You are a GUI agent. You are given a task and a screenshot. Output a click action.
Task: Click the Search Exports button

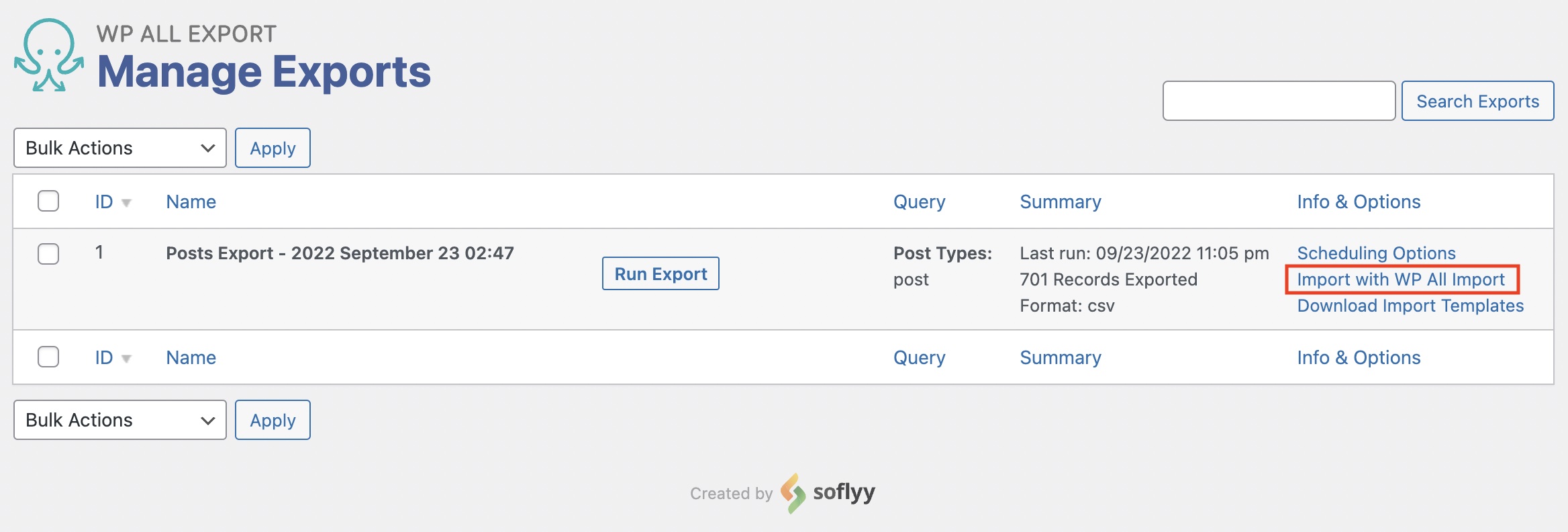(1477, 101)
